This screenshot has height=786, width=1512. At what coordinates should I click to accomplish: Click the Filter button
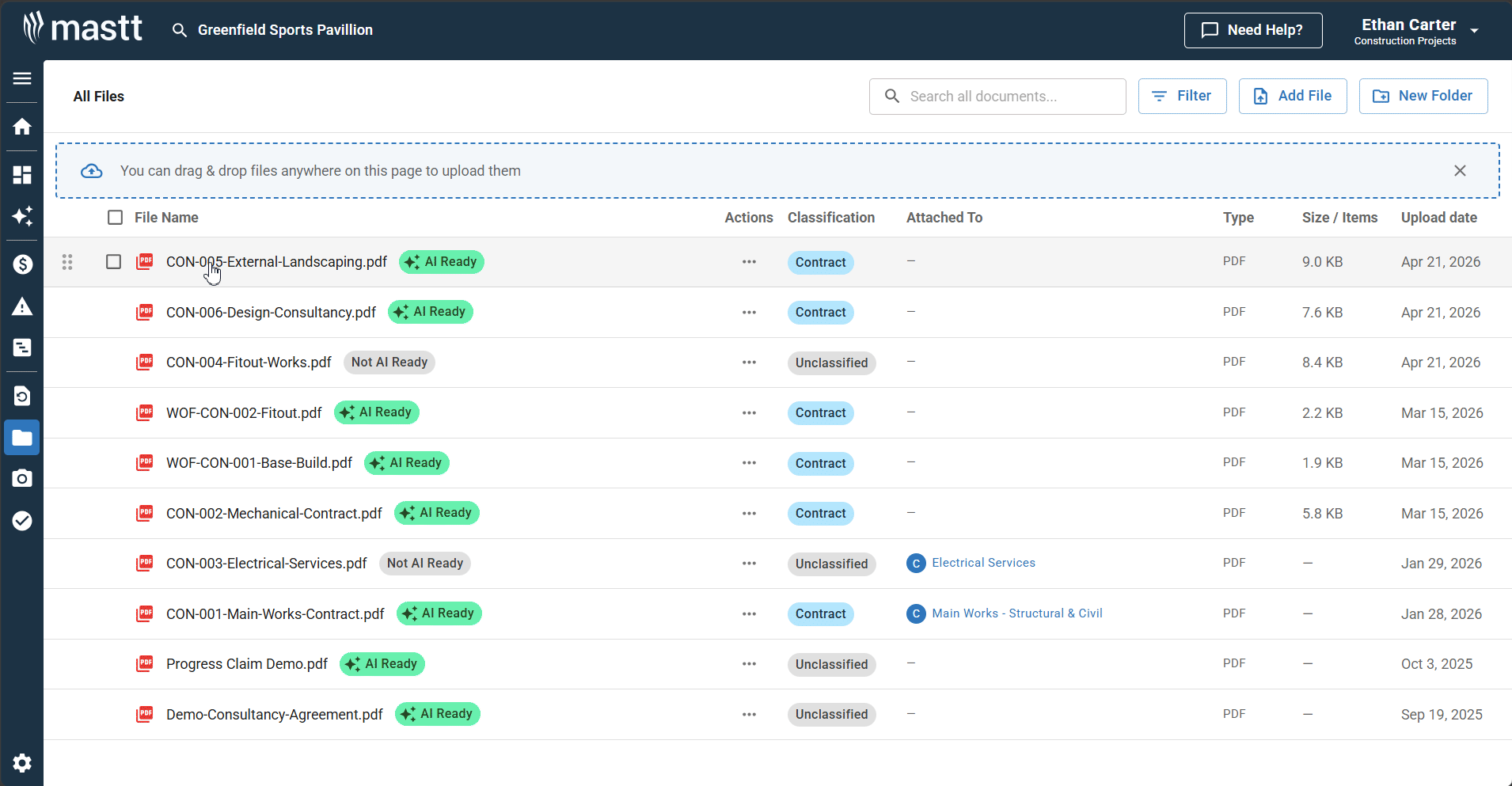(1182, 96)
